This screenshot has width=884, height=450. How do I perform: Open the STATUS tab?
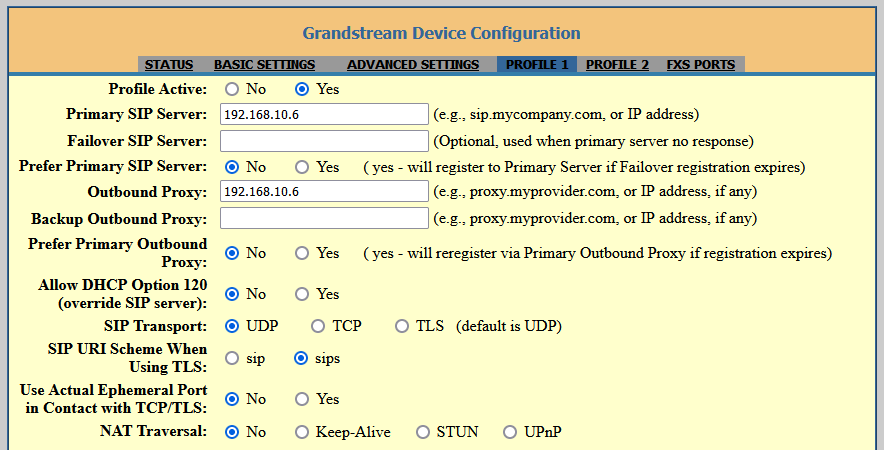point(169,65)
